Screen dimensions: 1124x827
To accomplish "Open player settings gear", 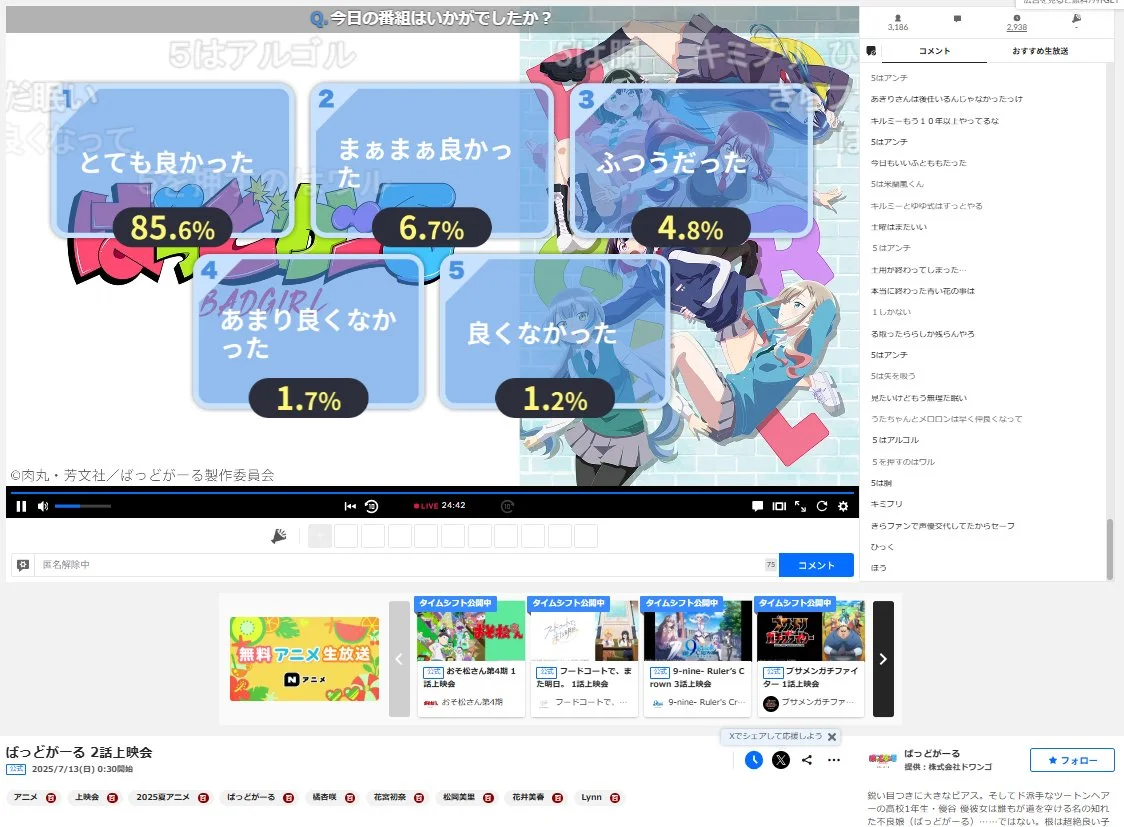I will [843, 506].
